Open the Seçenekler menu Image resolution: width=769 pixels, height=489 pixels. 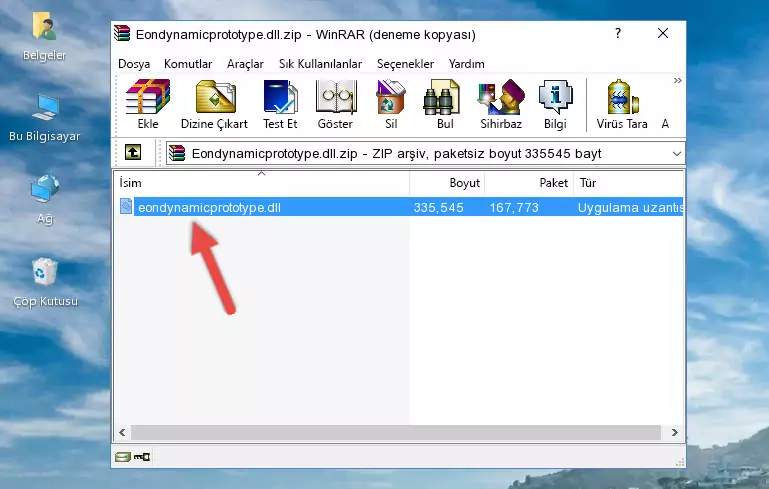[x=405, y=64]
